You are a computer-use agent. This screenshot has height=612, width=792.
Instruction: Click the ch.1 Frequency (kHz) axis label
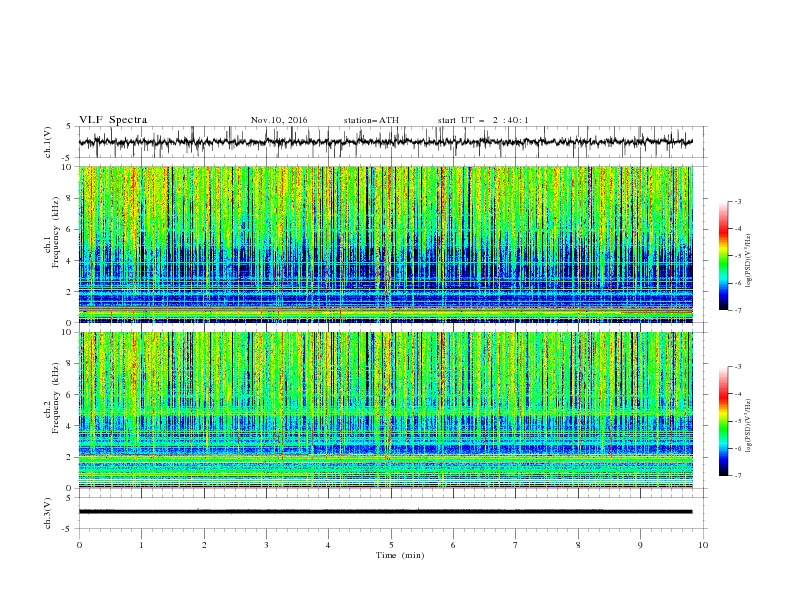[x=52, y=233]
